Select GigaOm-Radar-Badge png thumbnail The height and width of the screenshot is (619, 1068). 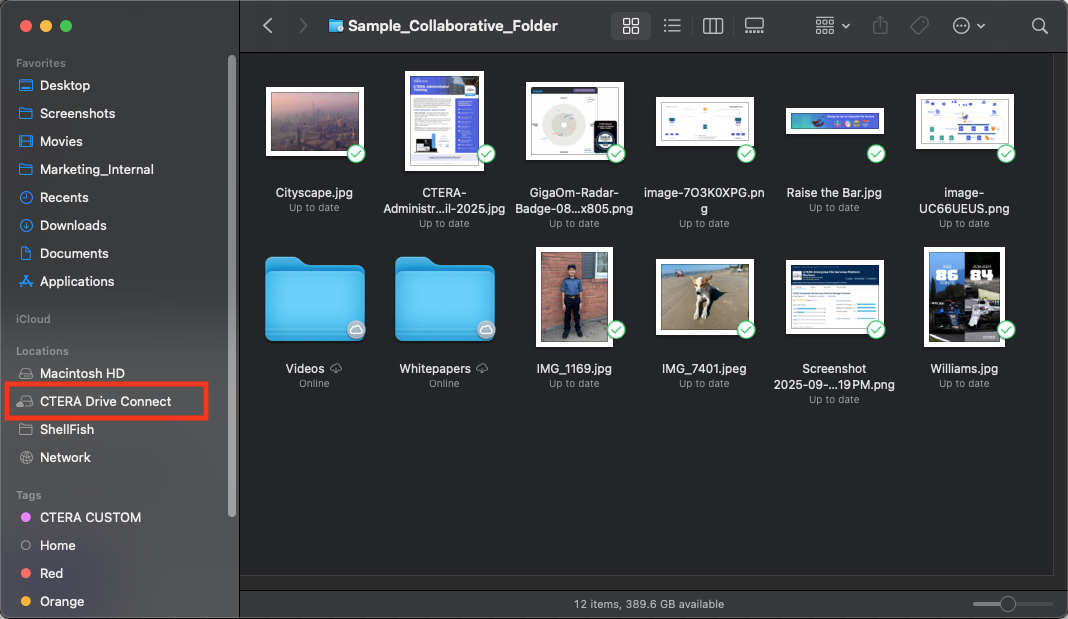[x=574, y=121]
